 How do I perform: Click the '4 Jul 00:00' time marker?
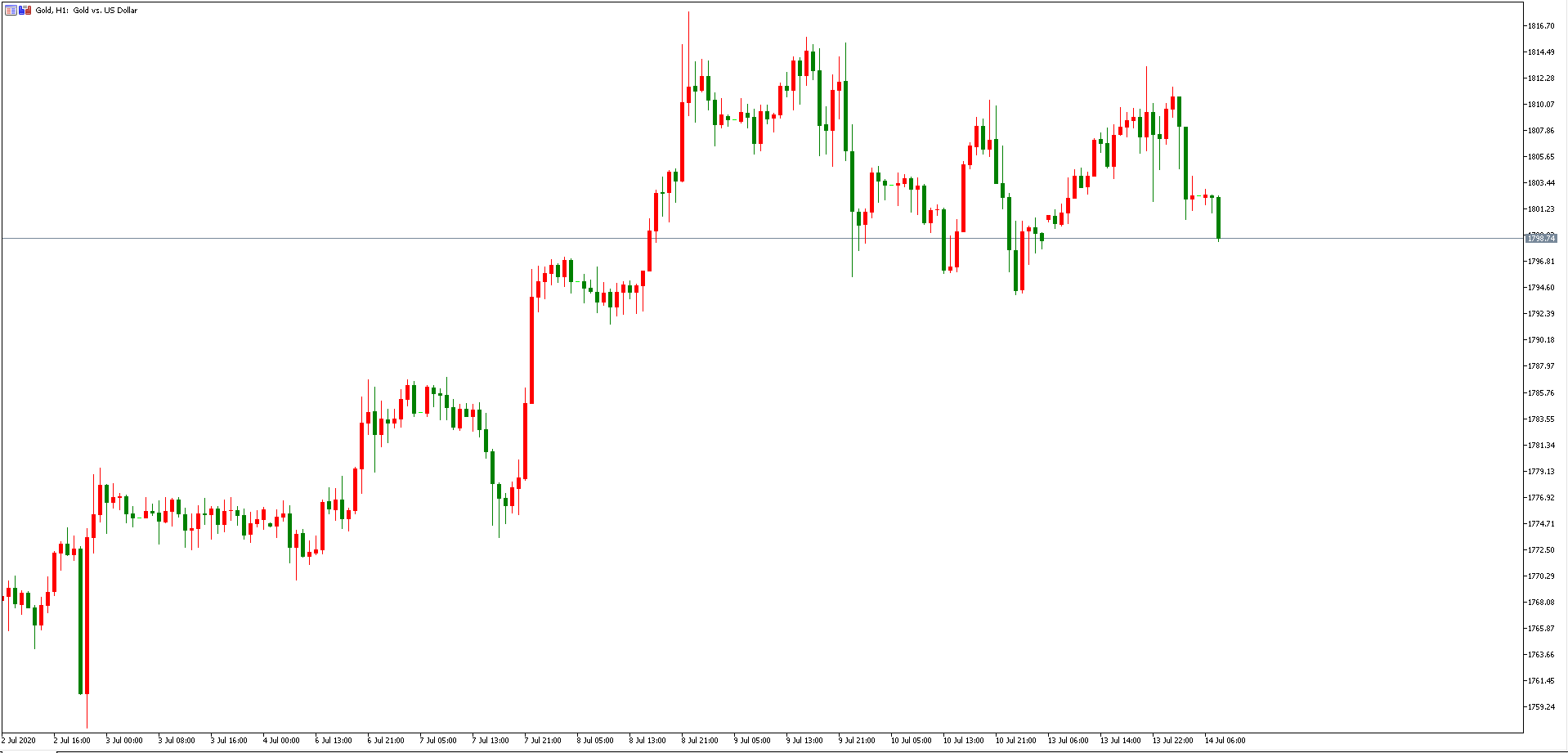point(281,741)
